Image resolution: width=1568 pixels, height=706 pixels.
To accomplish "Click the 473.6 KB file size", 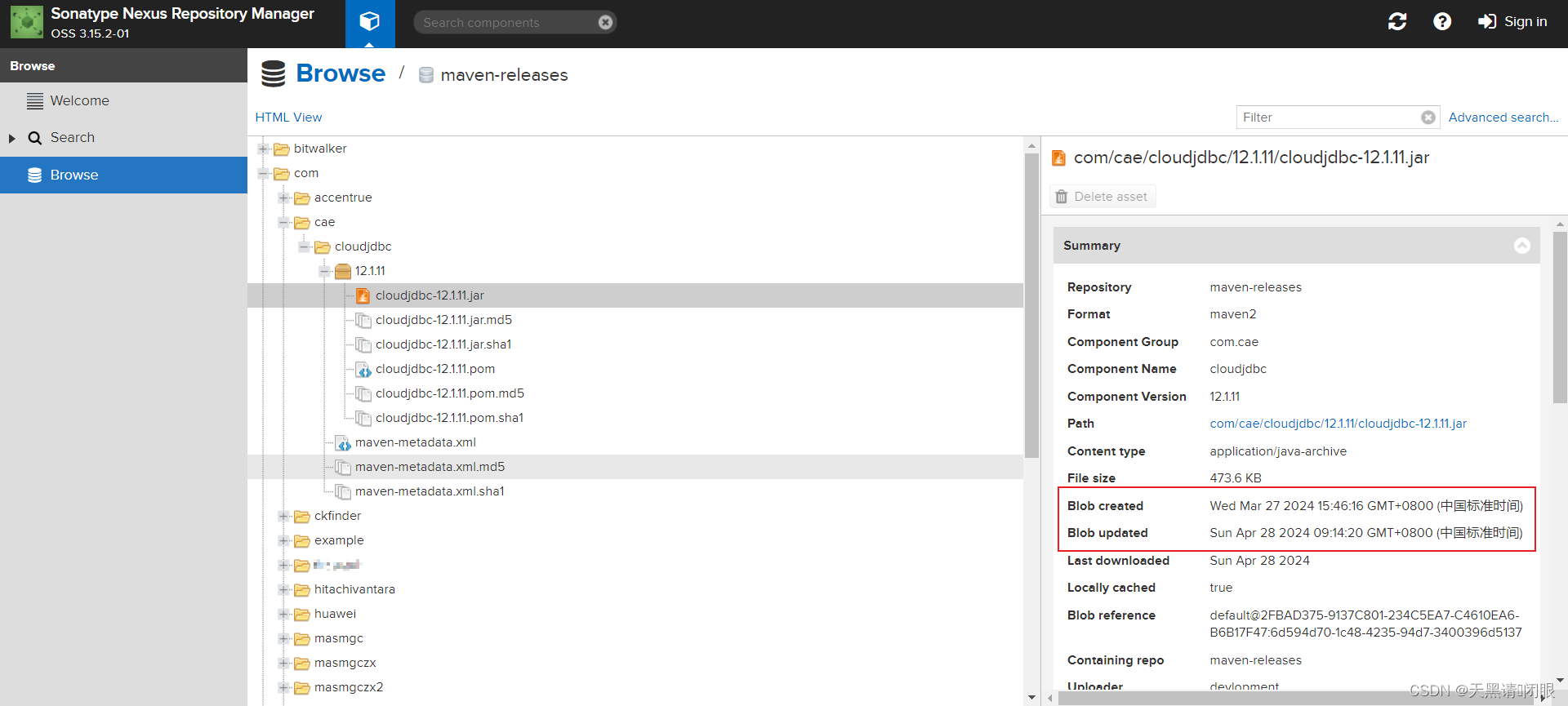I will [1236, 478].
